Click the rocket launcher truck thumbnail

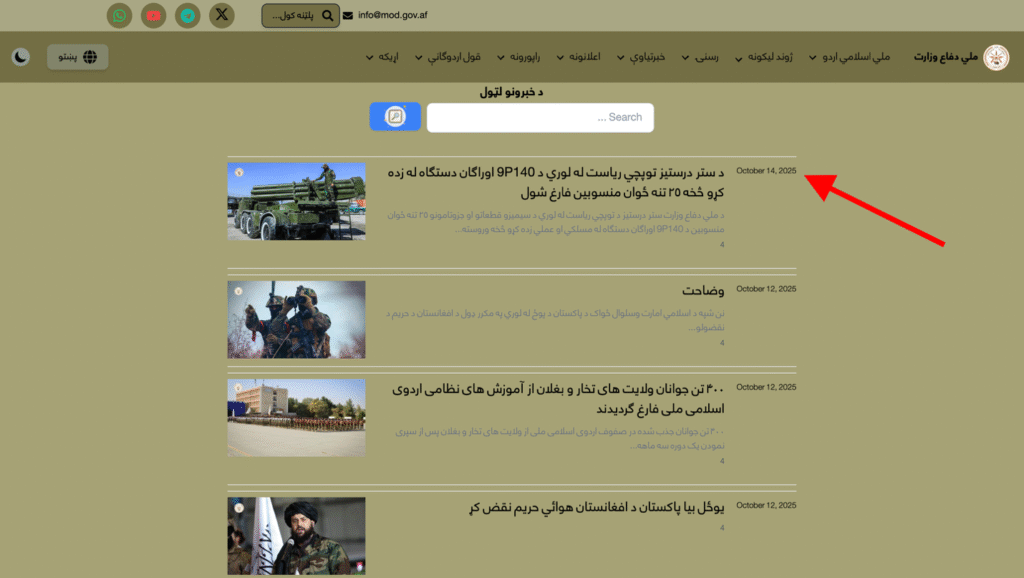pos(296,201)
